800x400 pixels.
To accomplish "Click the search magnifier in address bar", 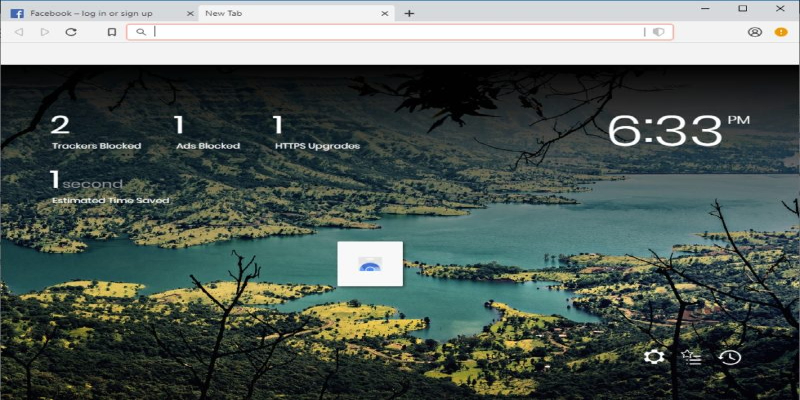I will point(141,32).
